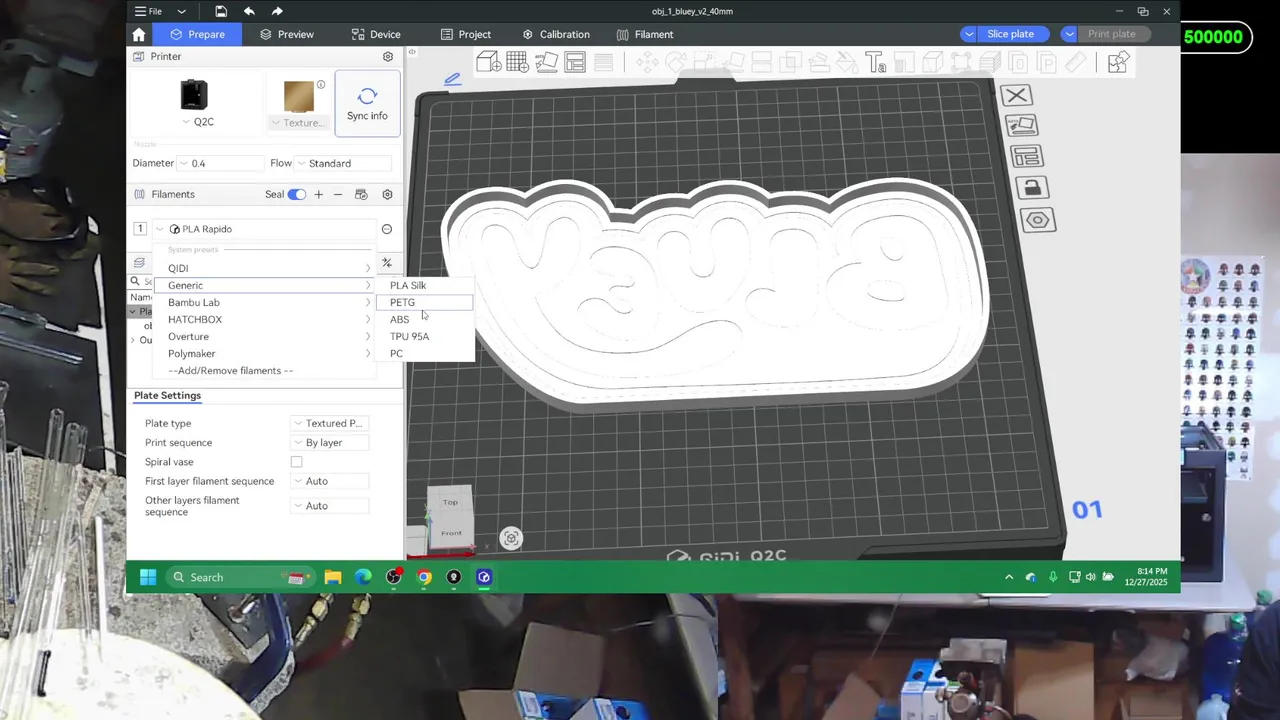Screen dimensions: 1280x720
Task: Click filament 1 color swatch
Action: [x=140, y=229]
